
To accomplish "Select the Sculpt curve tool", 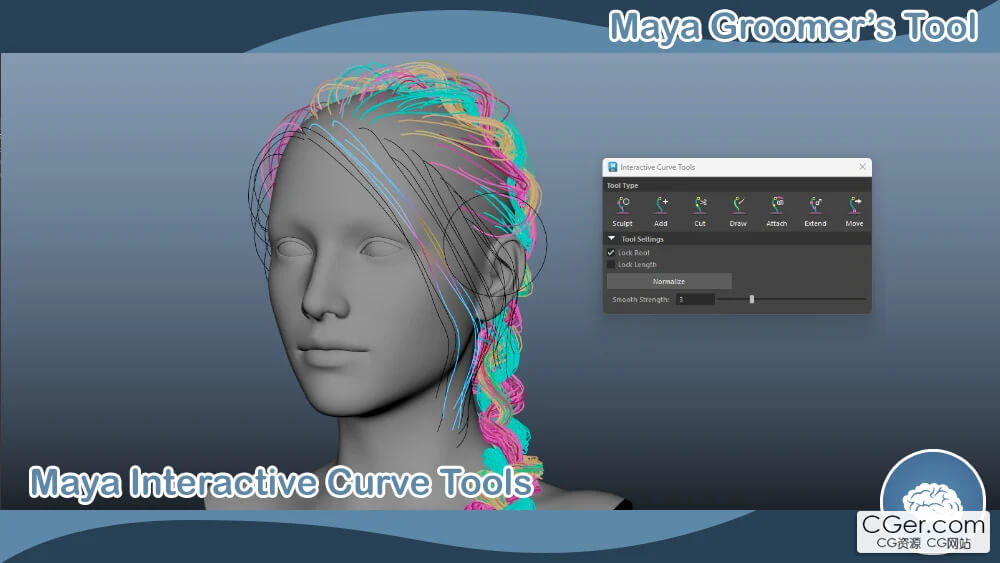I will pyautogui.click(x=622, y=211).
